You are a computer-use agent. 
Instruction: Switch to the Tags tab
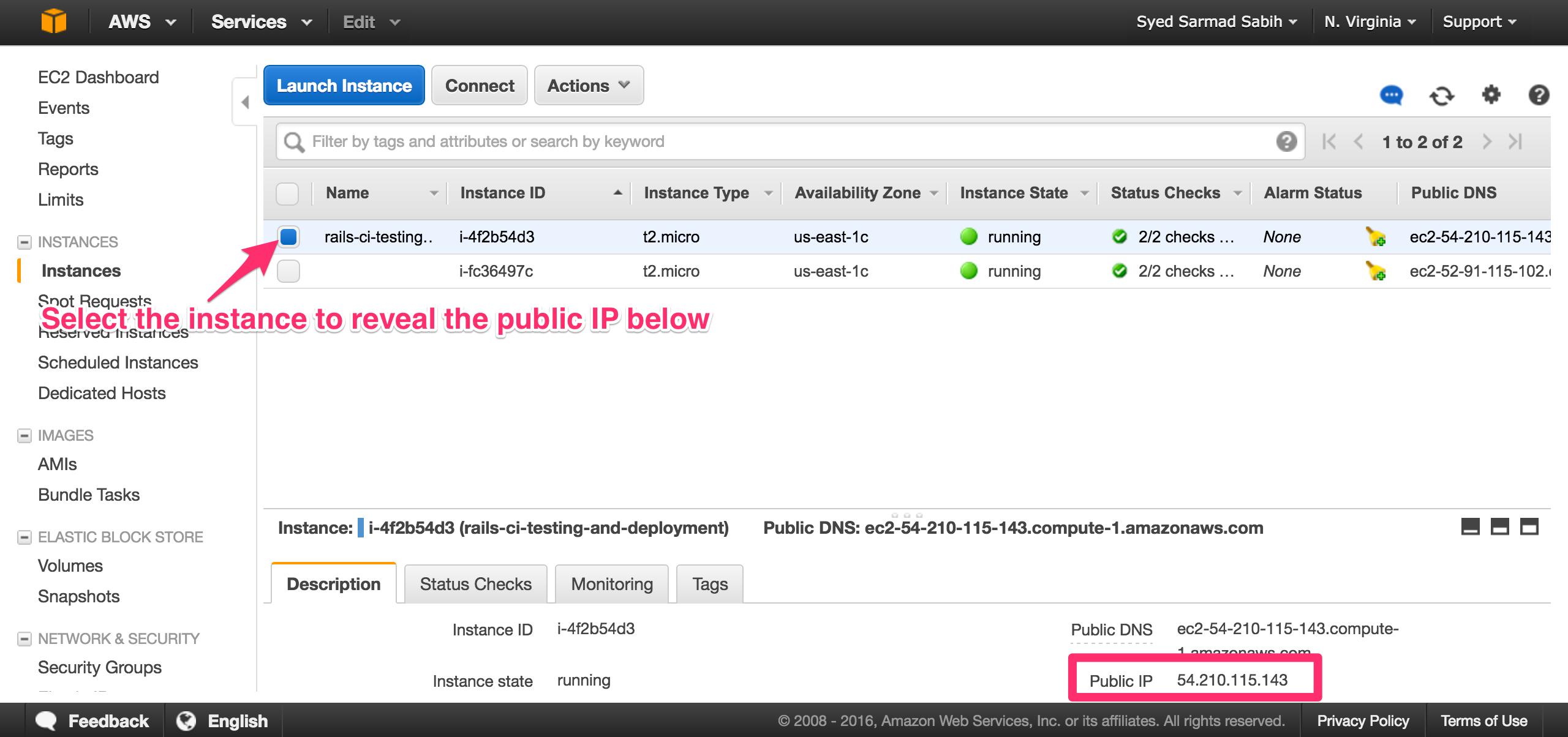[710, 584]
